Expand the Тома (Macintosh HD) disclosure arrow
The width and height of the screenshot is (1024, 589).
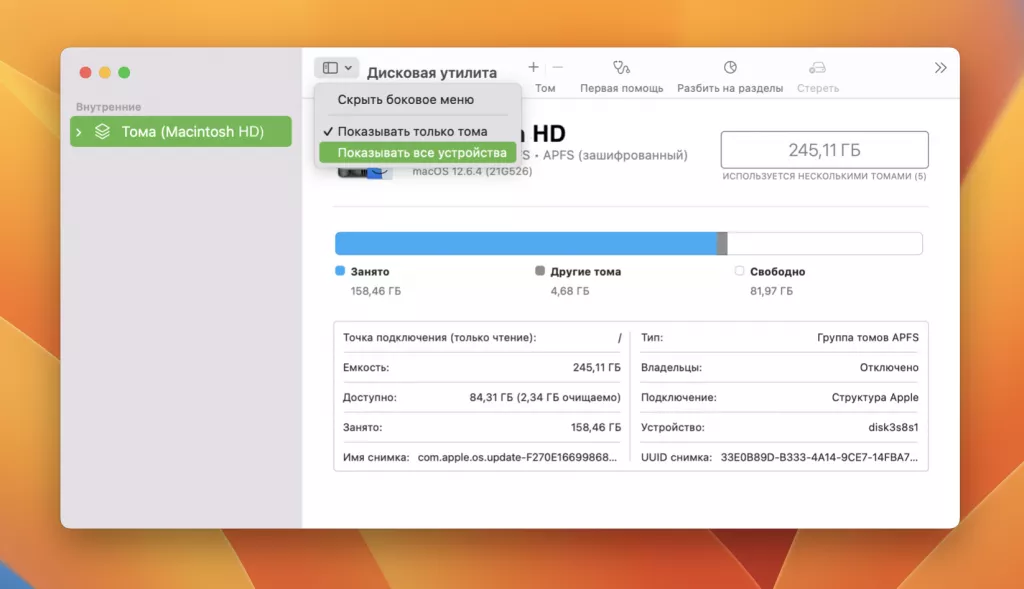click(x=78, y=131)
